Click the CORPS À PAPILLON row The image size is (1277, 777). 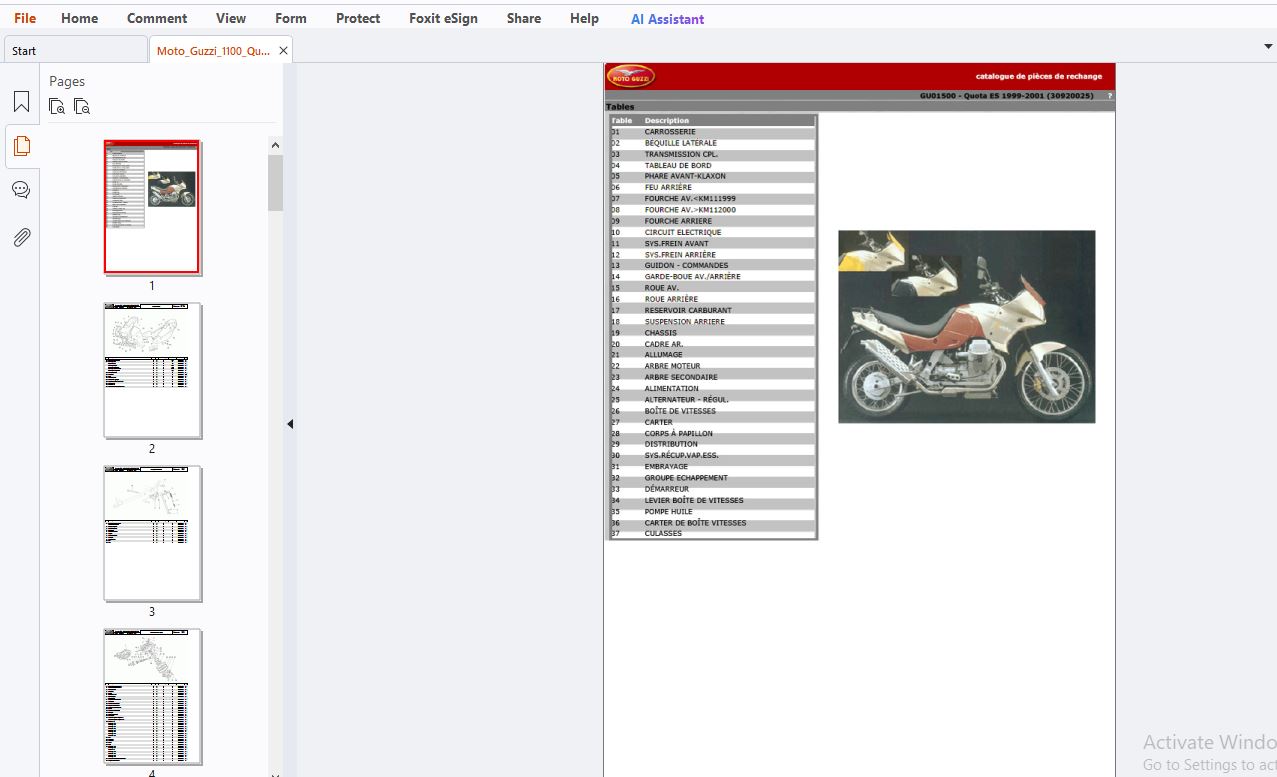tap(713, 433)
